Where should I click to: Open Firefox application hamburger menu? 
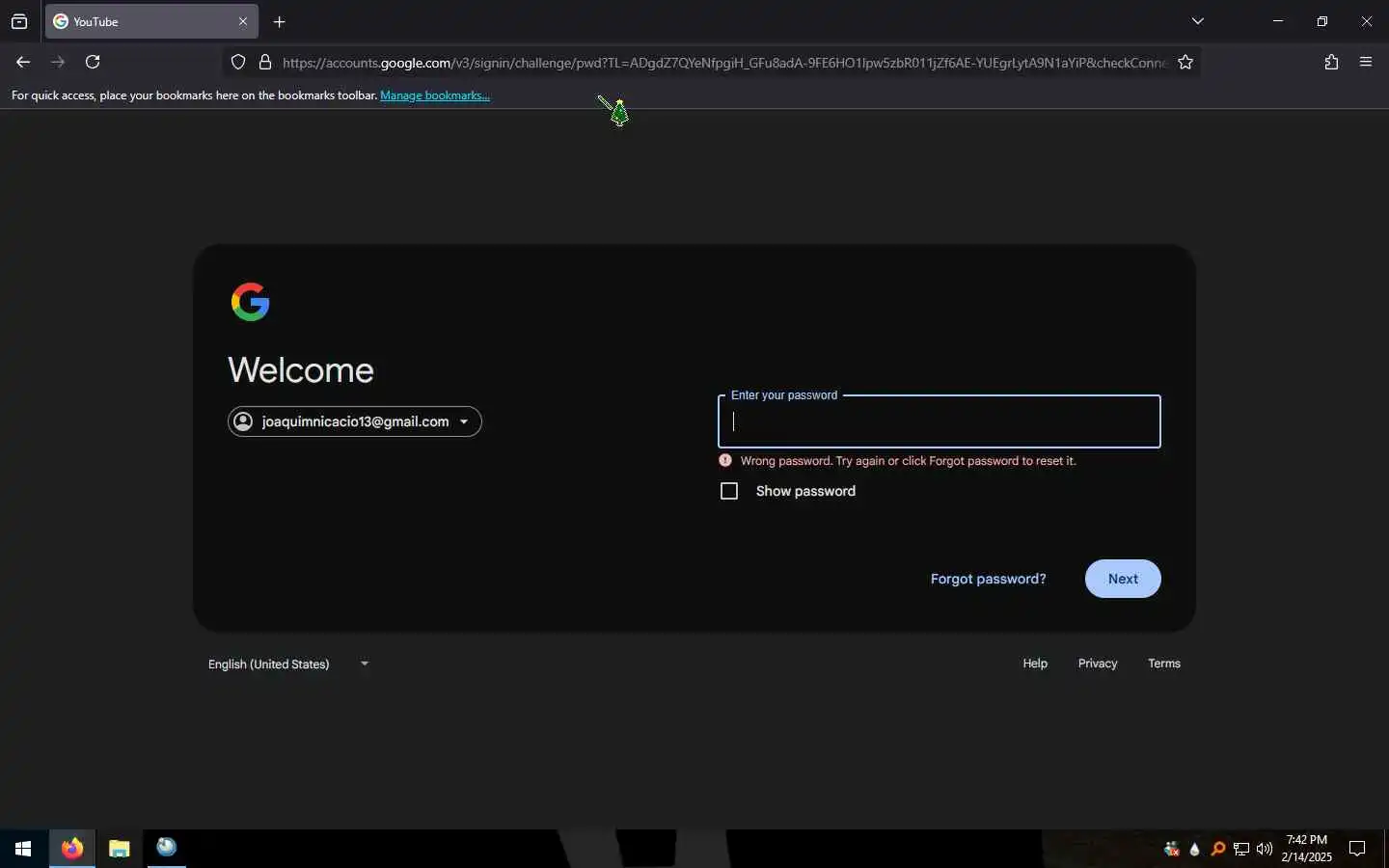click(1365, 62)
